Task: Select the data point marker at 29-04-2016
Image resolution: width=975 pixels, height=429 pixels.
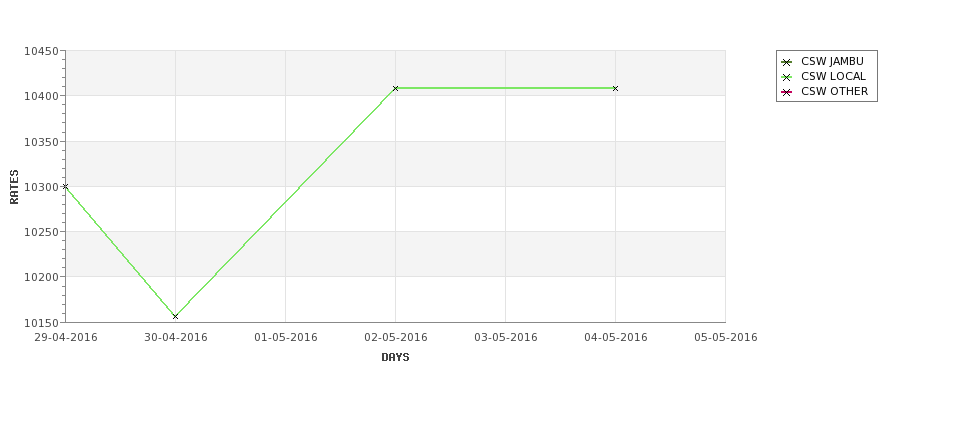Action: tap(65, 187)
